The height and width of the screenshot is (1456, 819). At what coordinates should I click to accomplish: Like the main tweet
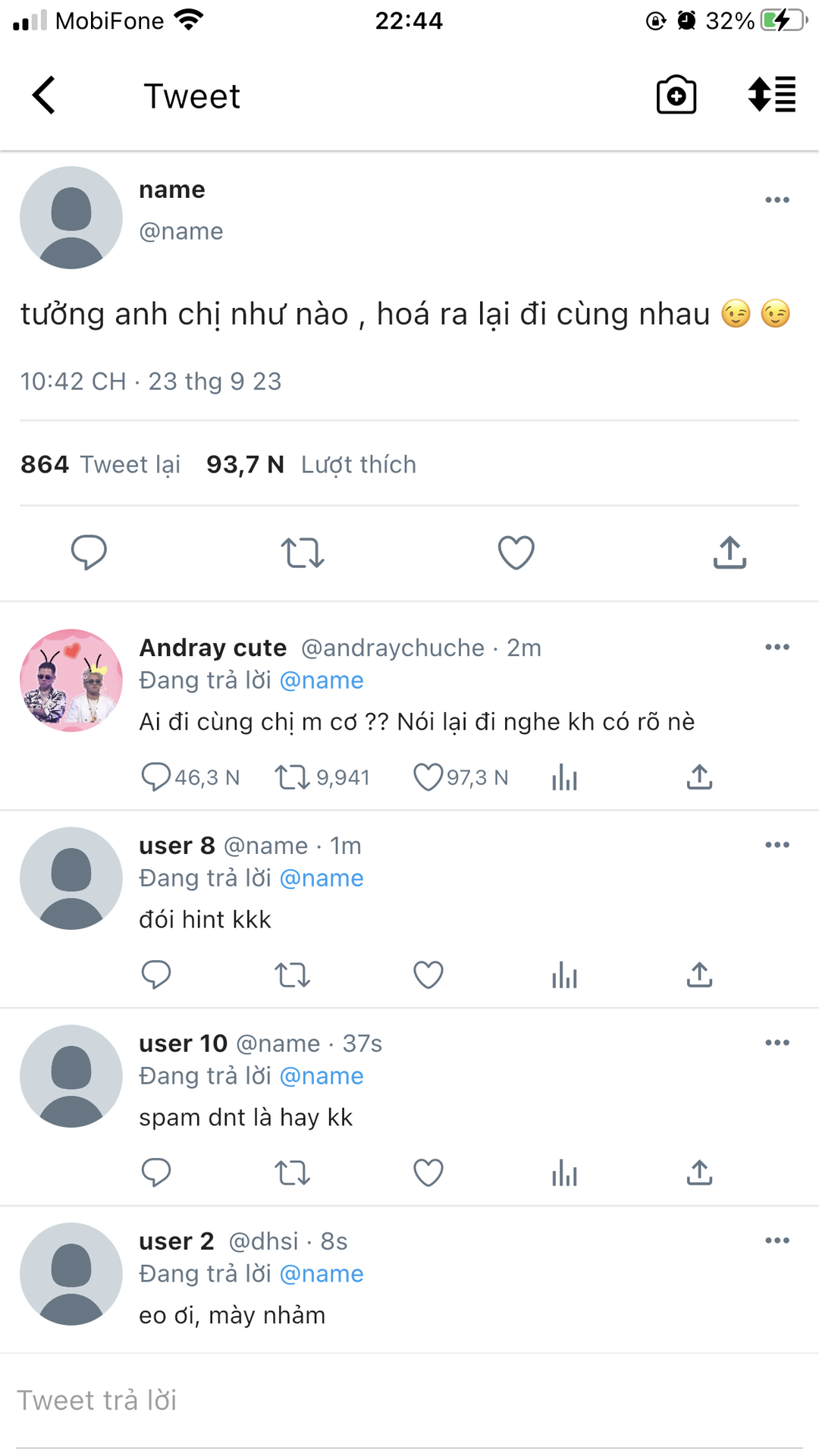point(516,552)
